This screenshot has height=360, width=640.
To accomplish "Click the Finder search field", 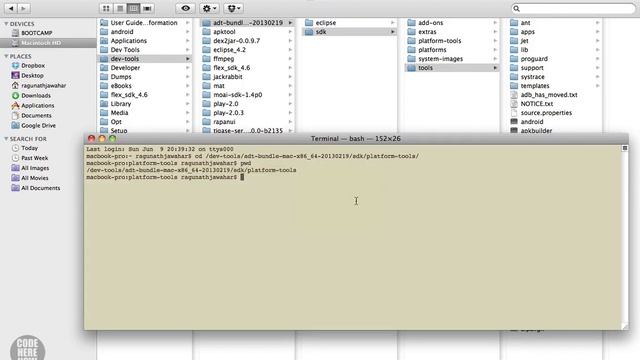I will coord(573,9).
